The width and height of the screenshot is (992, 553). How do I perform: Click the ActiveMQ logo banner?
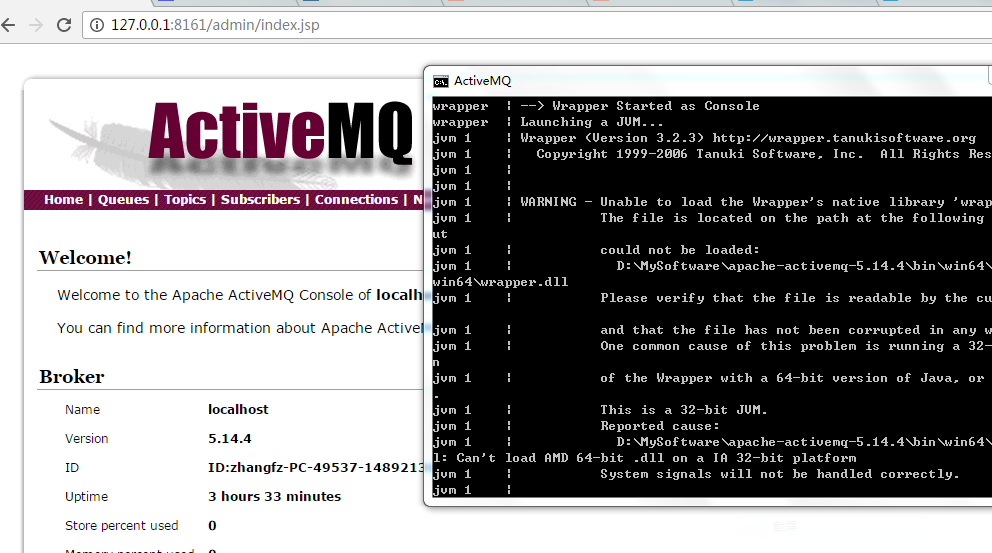[x=280, y=132]
